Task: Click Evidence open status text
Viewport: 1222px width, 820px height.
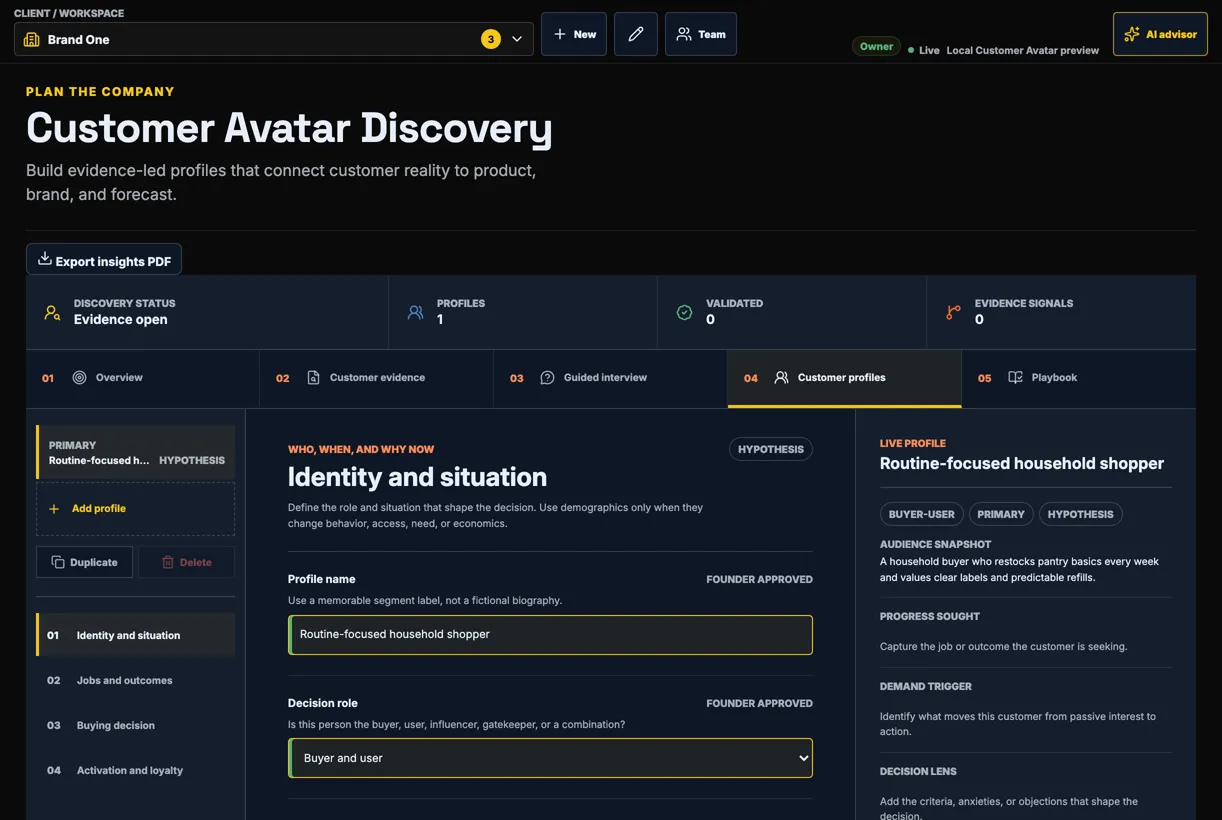Action: 121,320
